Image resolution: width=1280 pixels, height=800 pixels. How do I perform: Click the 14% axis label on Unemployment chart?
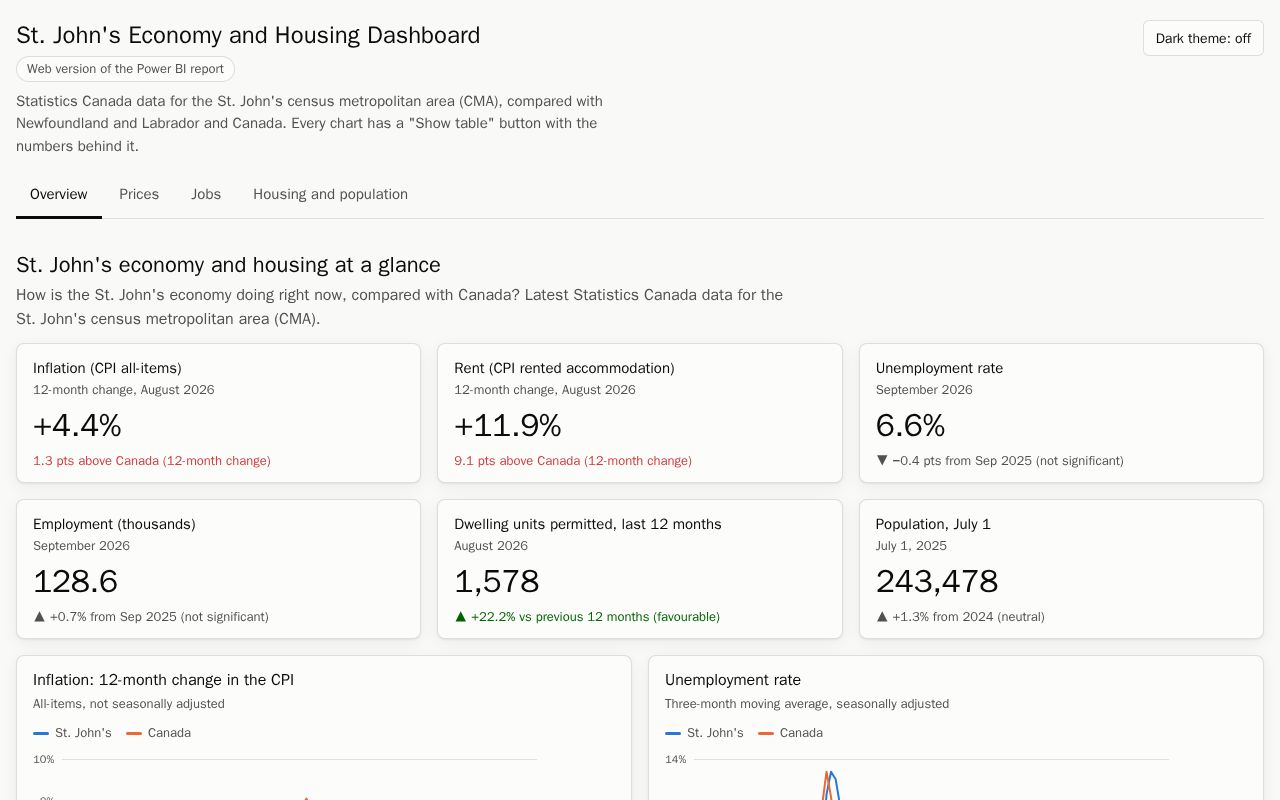point(676,760)
